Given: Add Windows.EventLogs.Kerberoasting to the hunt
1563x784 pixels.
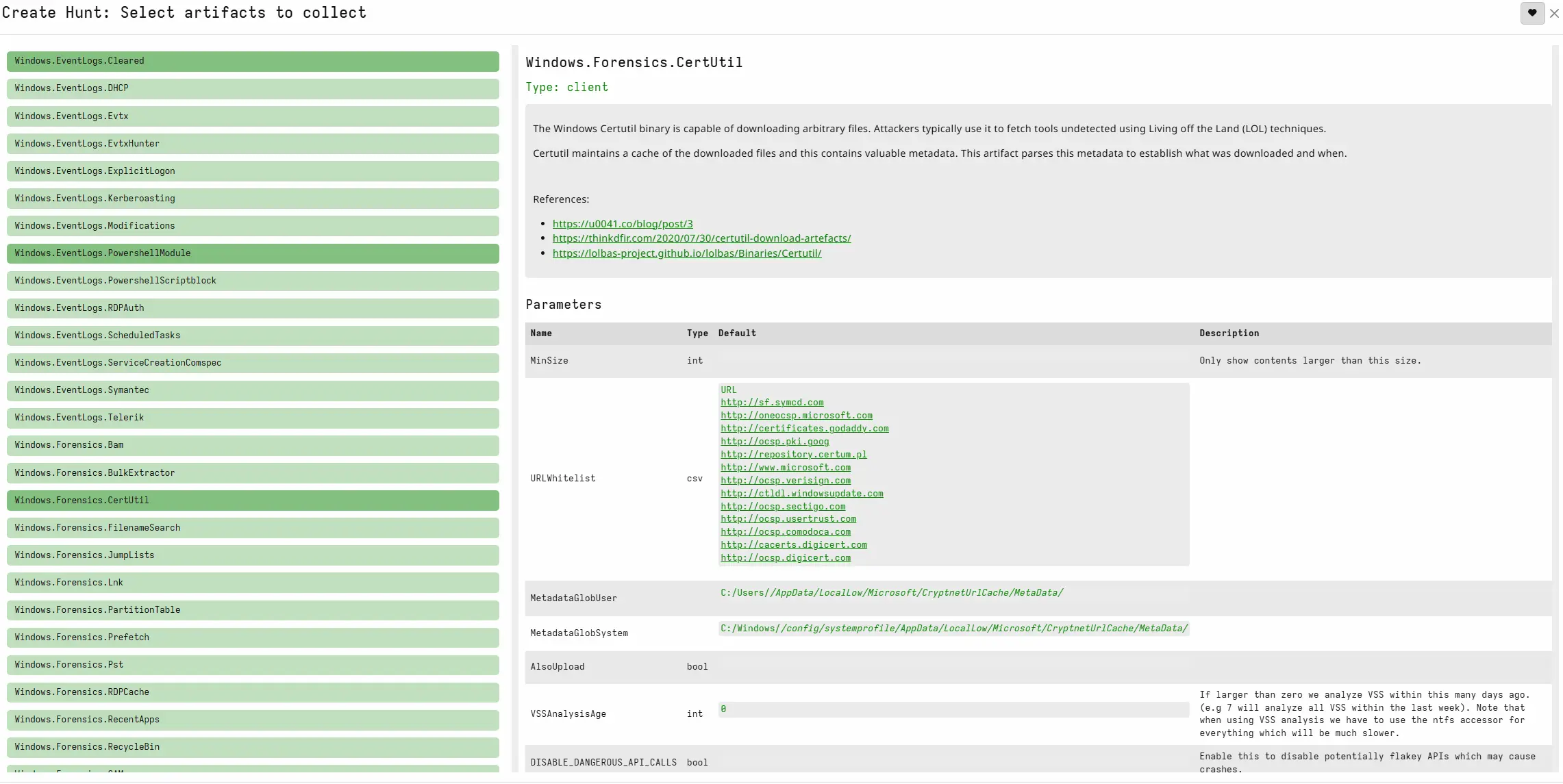Looking at the screenshot, I should [253, 199].
